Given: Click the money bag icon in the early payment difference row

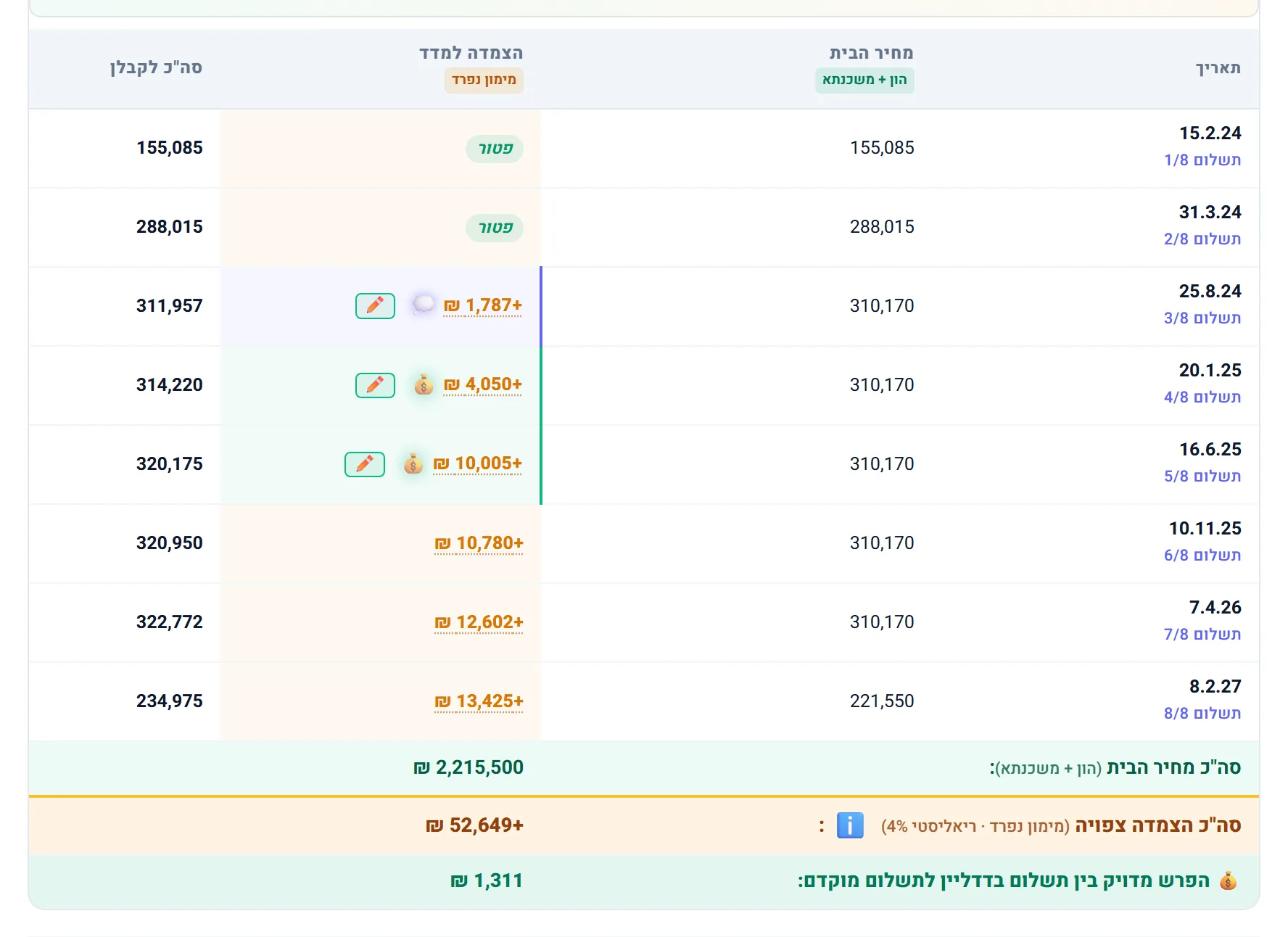Looking at the screenshot, I should point(1228,881).
